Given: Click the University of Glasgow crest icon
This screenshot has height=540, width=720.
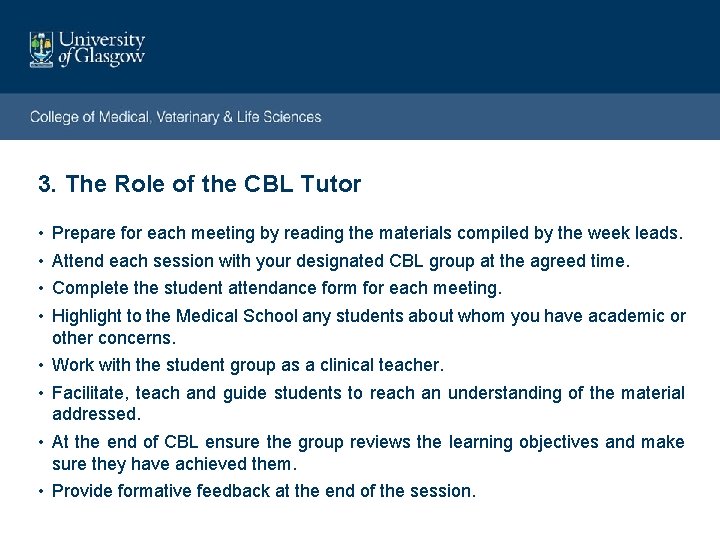Looking at the screenshot, I should (41, 50).
